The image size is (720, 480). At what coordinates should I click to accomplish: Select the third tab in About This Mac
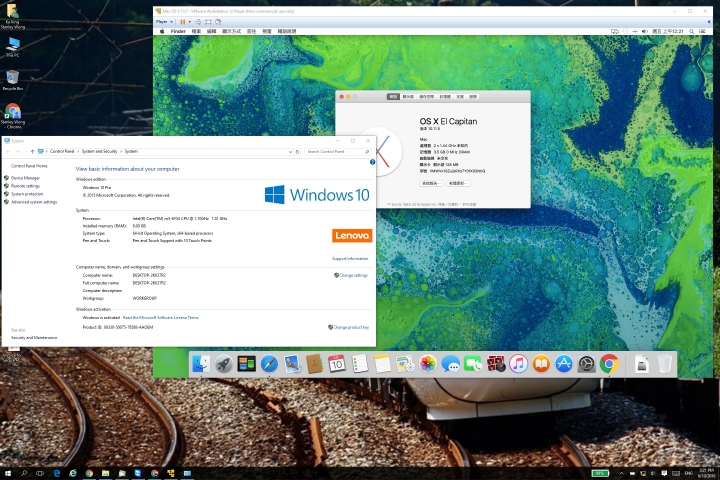[x=427, y=96]
